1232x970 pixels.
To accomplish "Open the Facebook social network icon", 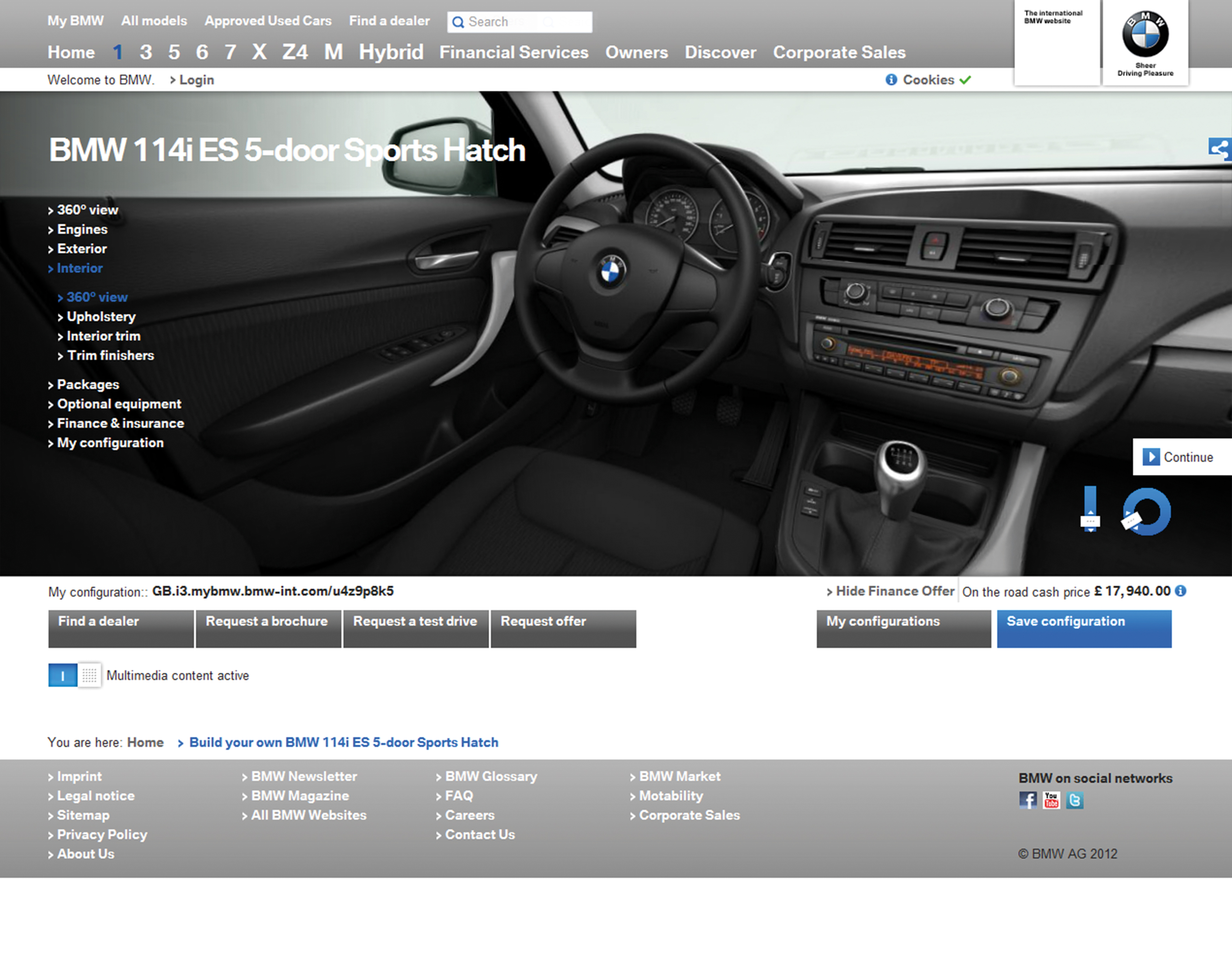I will pos(1028,800).
